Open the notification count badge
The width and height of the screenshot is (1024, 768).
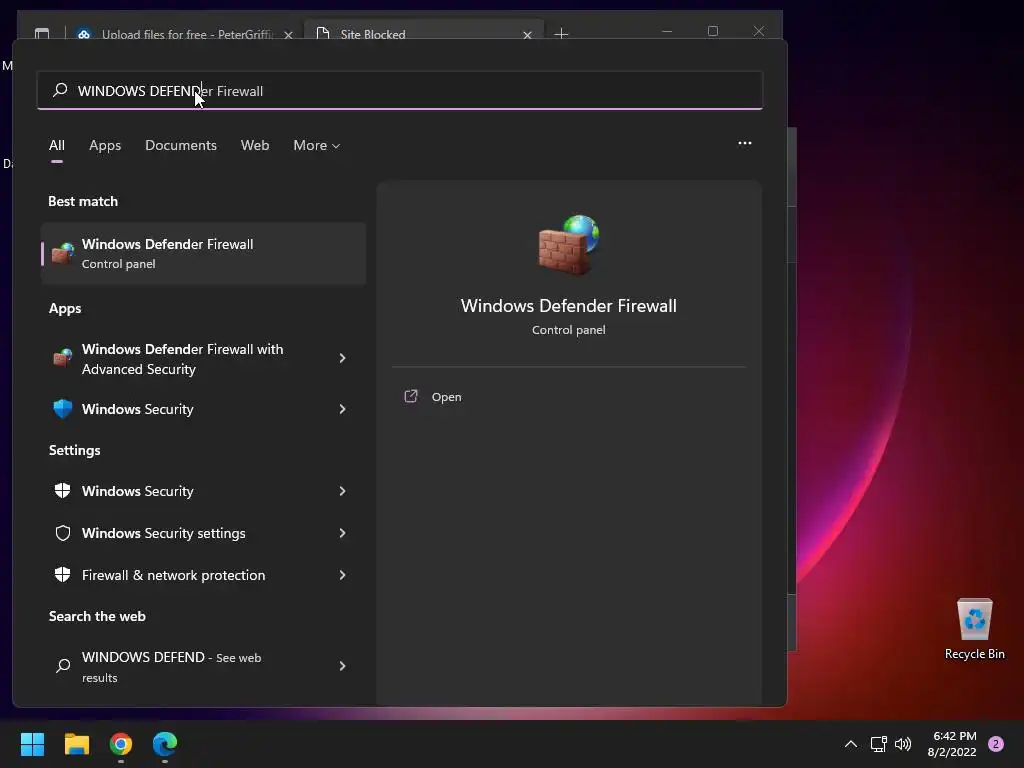[x=996, y=744]
